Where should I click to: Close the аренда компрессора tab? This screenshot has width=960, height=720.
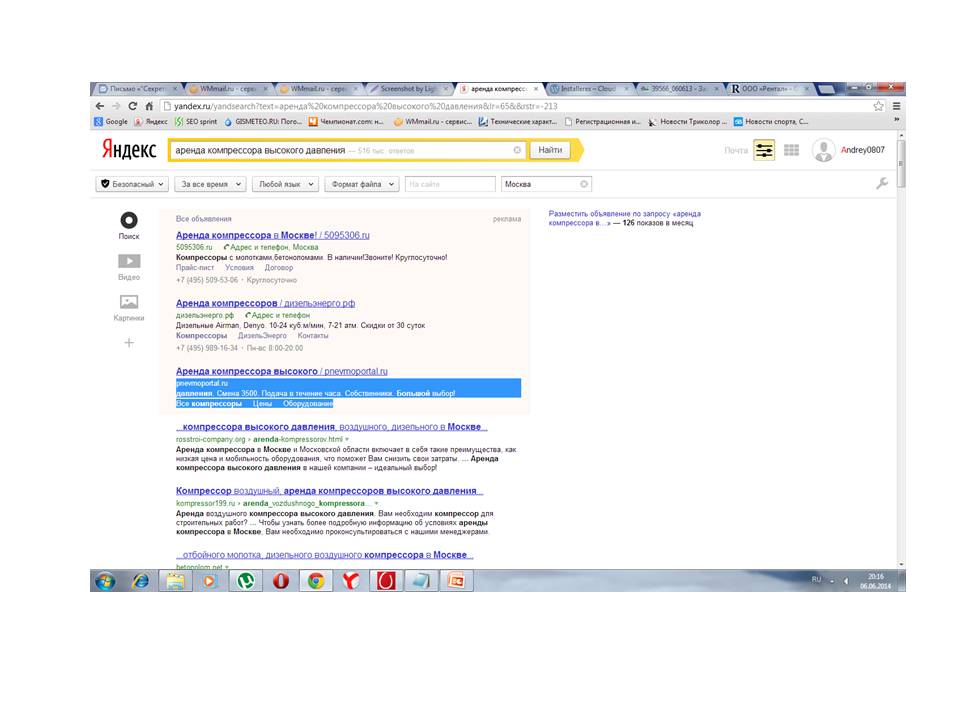[x=536, y=89]
